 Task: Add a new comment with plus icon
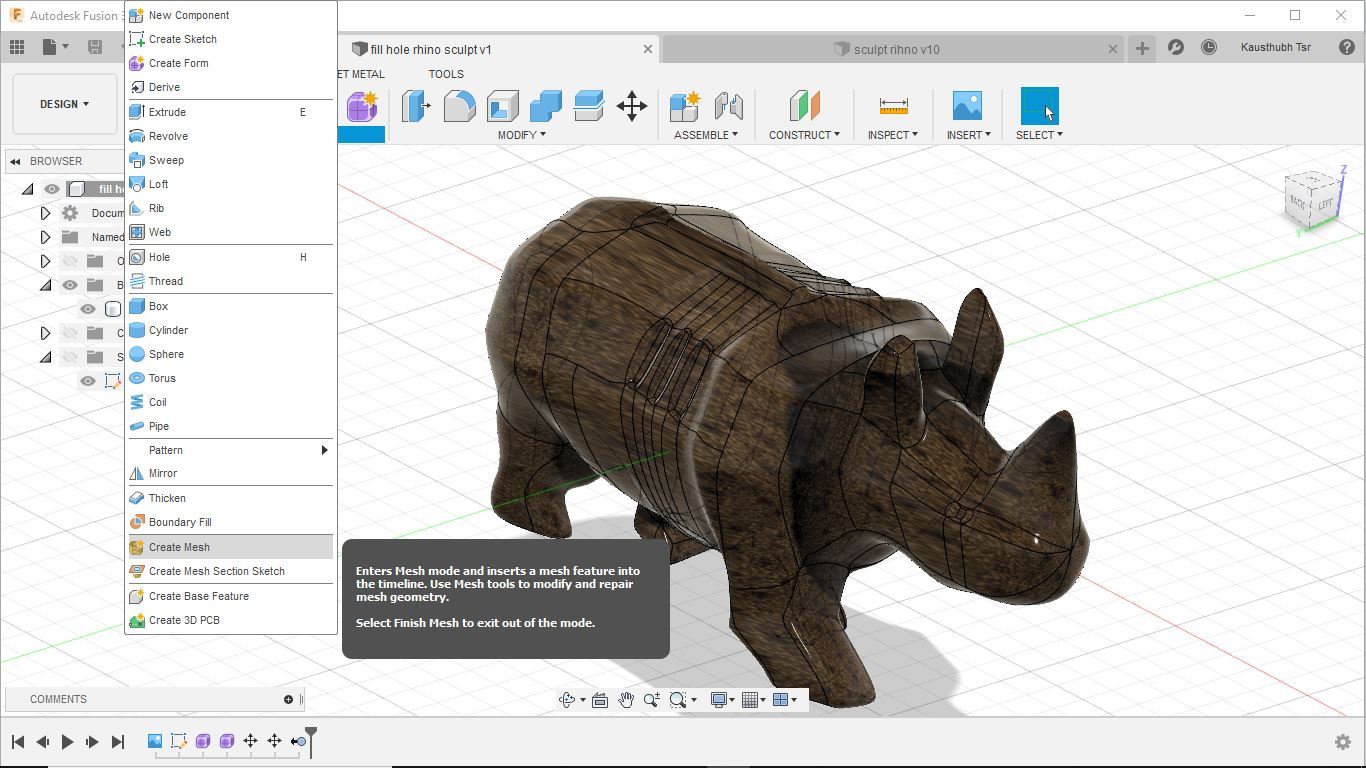coord(288,700)
